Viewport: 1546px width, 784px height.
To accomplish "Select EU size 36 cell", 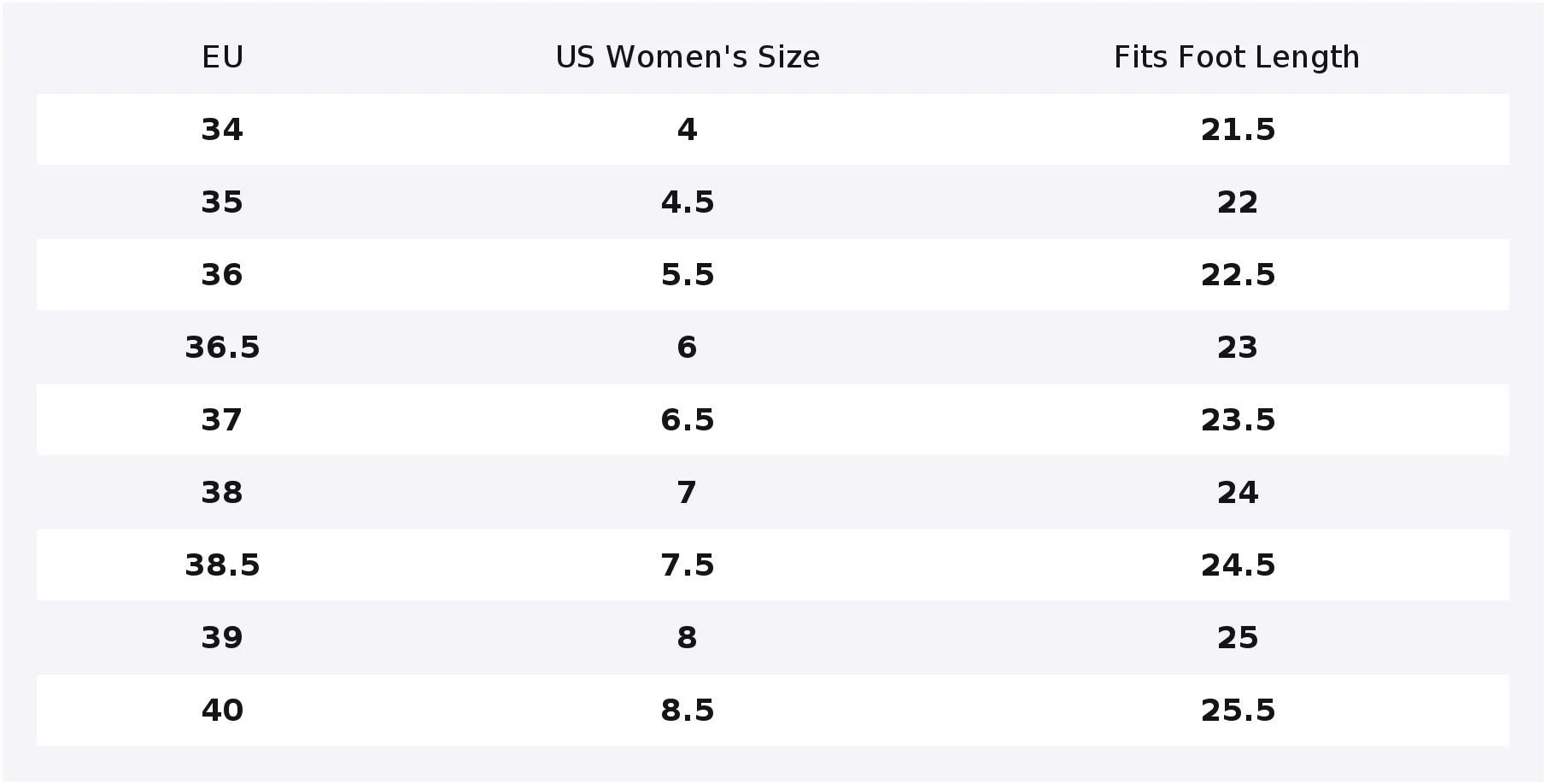I will [x=222, y=275].
